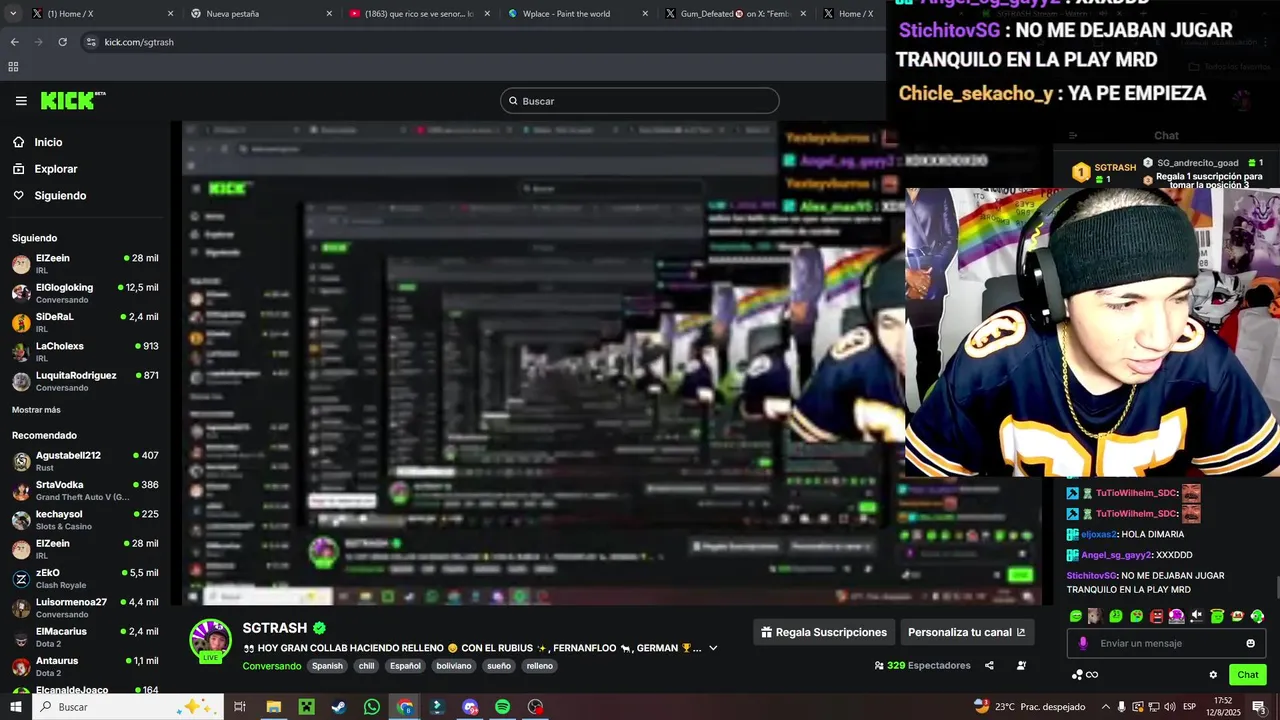The height and width of the screenshot is (720, 1280).
Task: Switch to Gum_Defeated on X tab
Action: coord(733,14)
